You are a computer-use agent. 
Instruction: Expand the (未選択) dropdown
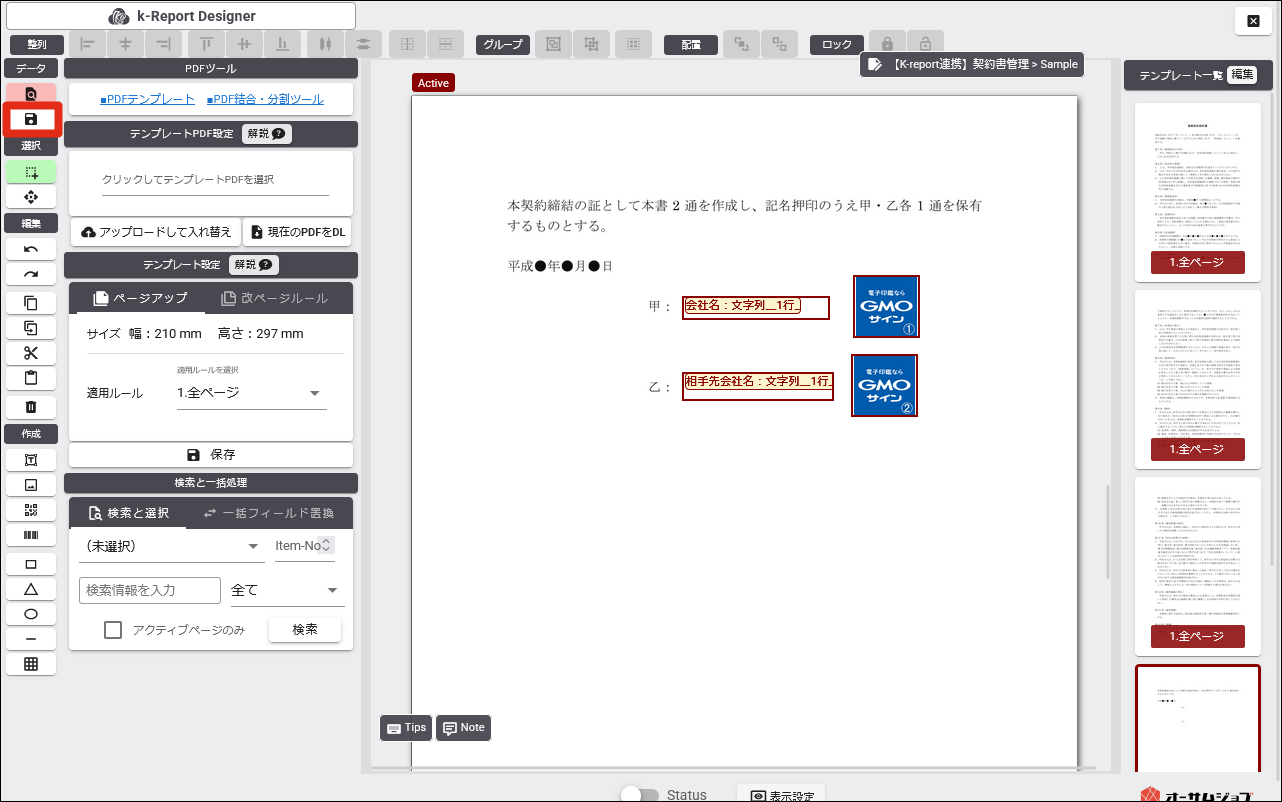click(171, 546)
